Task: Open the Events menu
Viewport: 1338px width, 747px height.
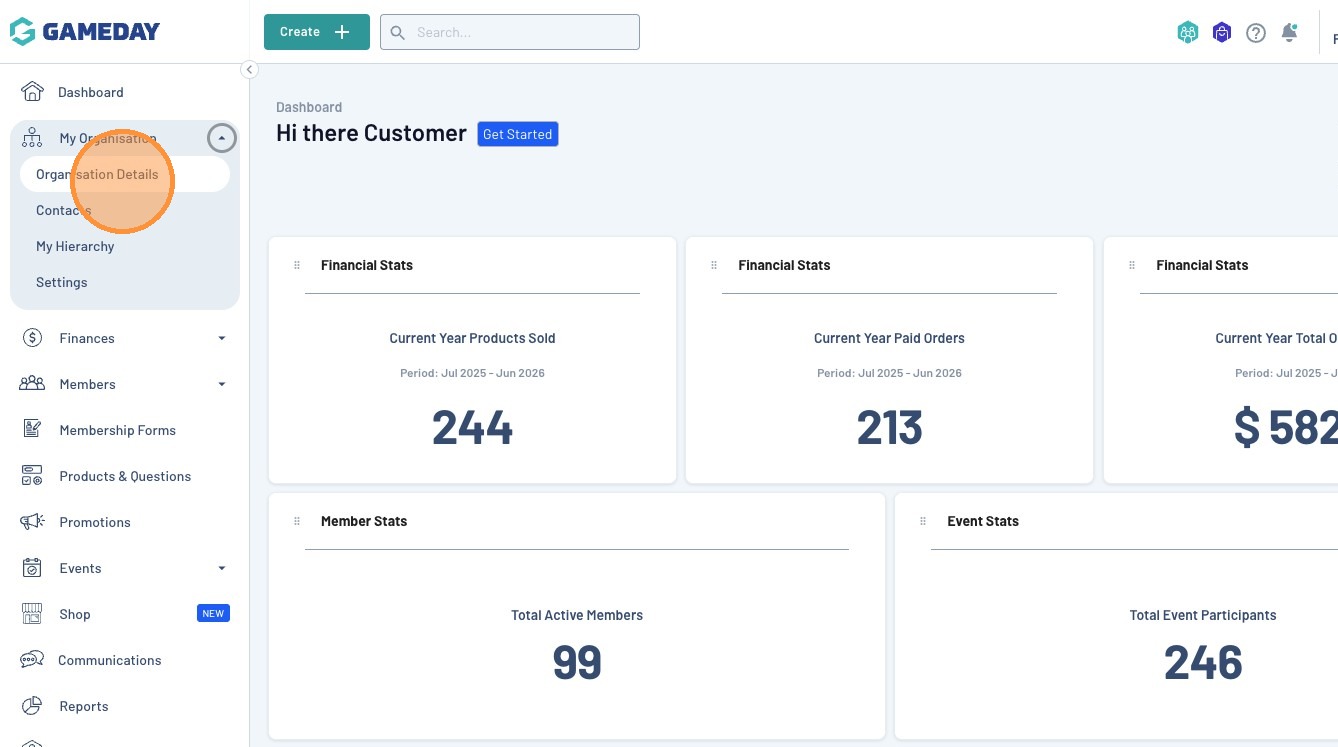Action: point(80,568)
